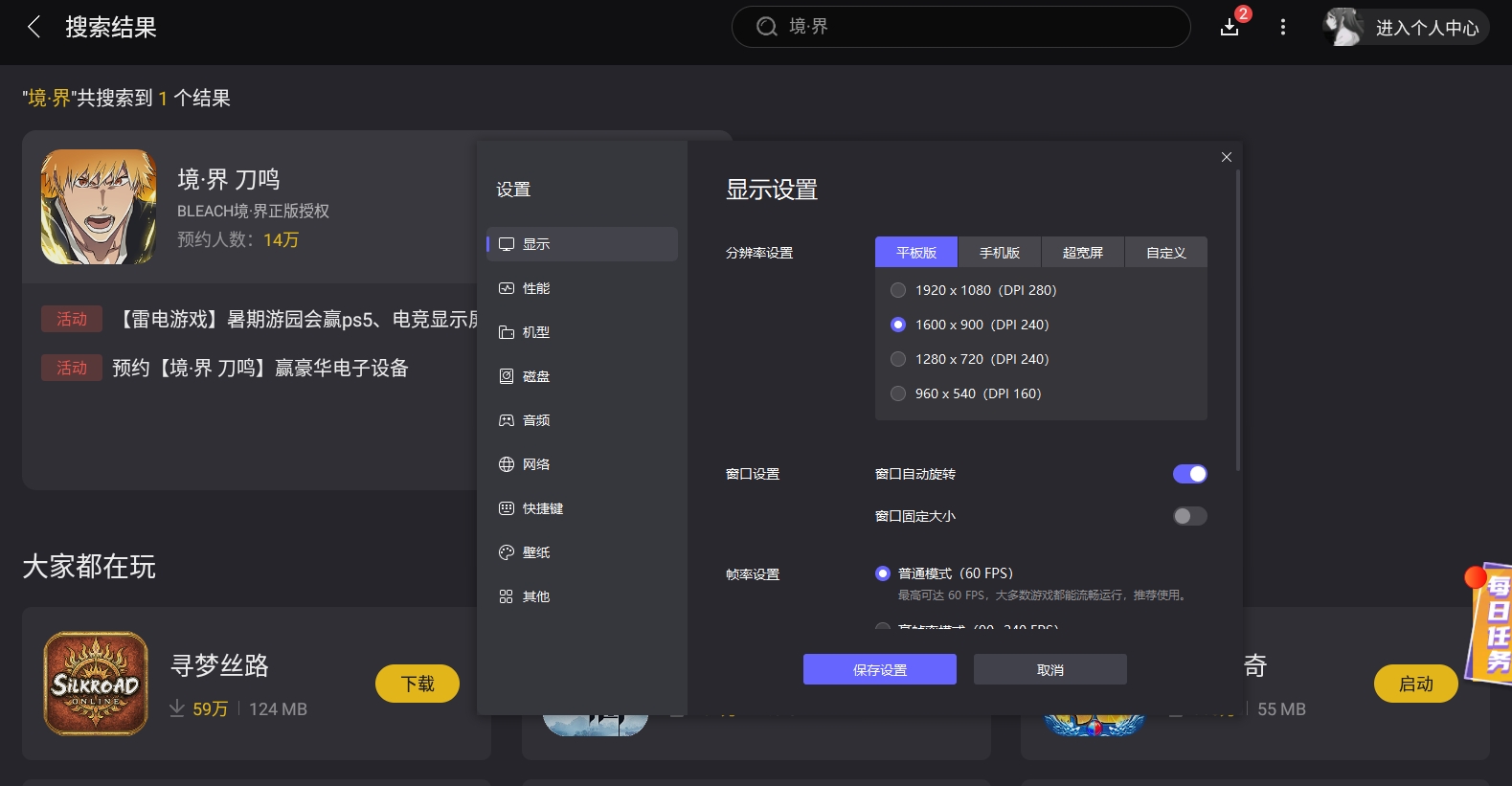Click the 寻梦丝路 game title
The width and height of the screenshot is (1512, 786).
point(219,665)
